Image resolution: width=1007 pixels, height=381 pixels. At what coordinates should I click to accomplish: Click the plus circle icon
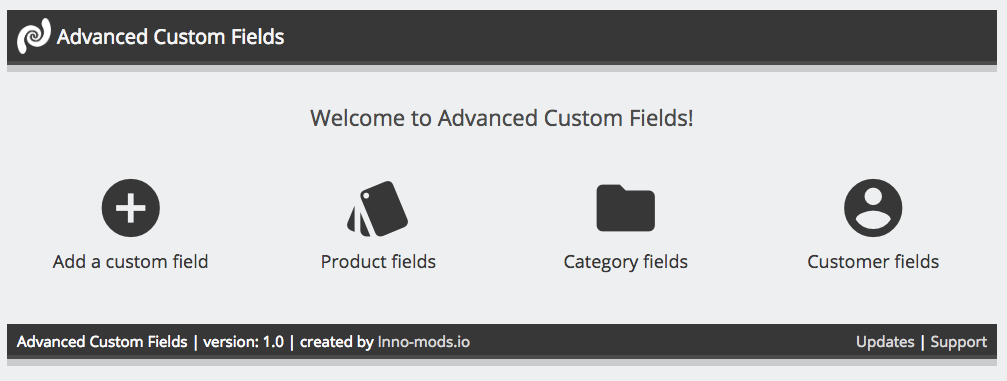click(x=130, y=208)
